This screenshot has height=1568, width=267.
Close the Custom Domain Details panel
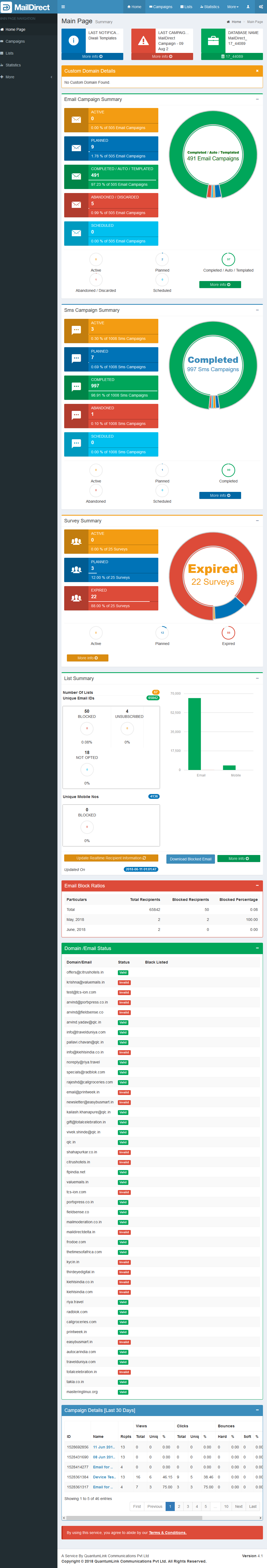[x=257, y=71]
